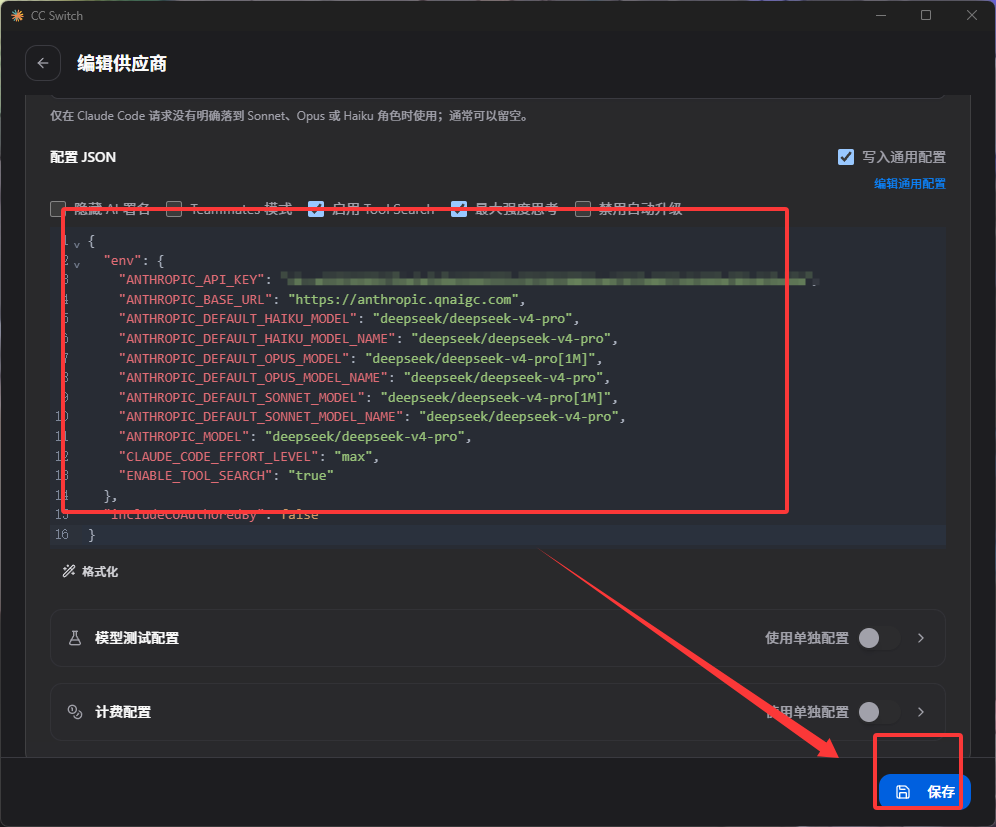Click the coins icon beside 计费配置
Screen dimensions: 996x827
[x=75, y=712]
